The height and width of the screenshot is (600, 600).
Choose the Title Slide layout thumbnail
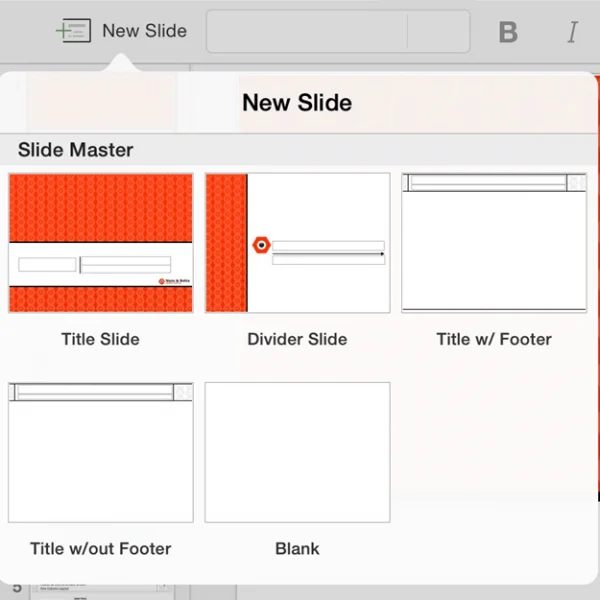(101, 243)
